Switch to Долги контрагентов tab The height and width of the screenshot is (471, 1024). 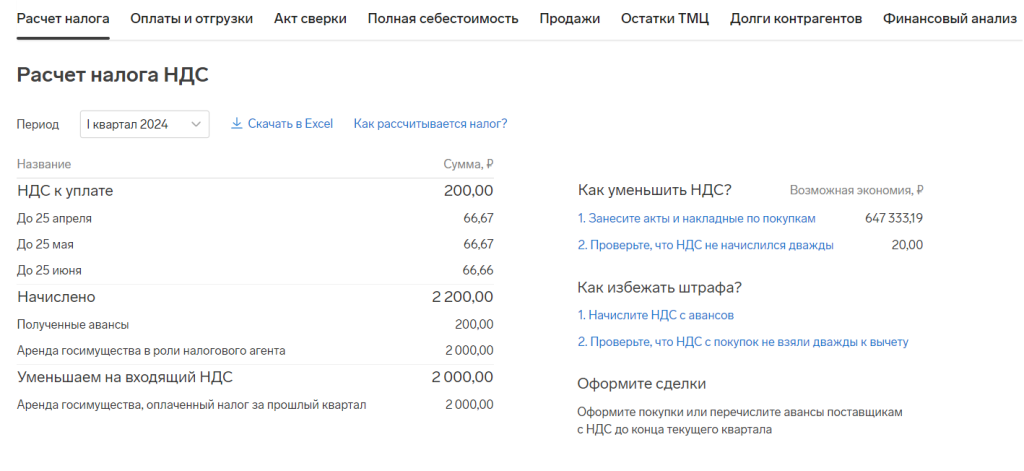tap(796, 19)
